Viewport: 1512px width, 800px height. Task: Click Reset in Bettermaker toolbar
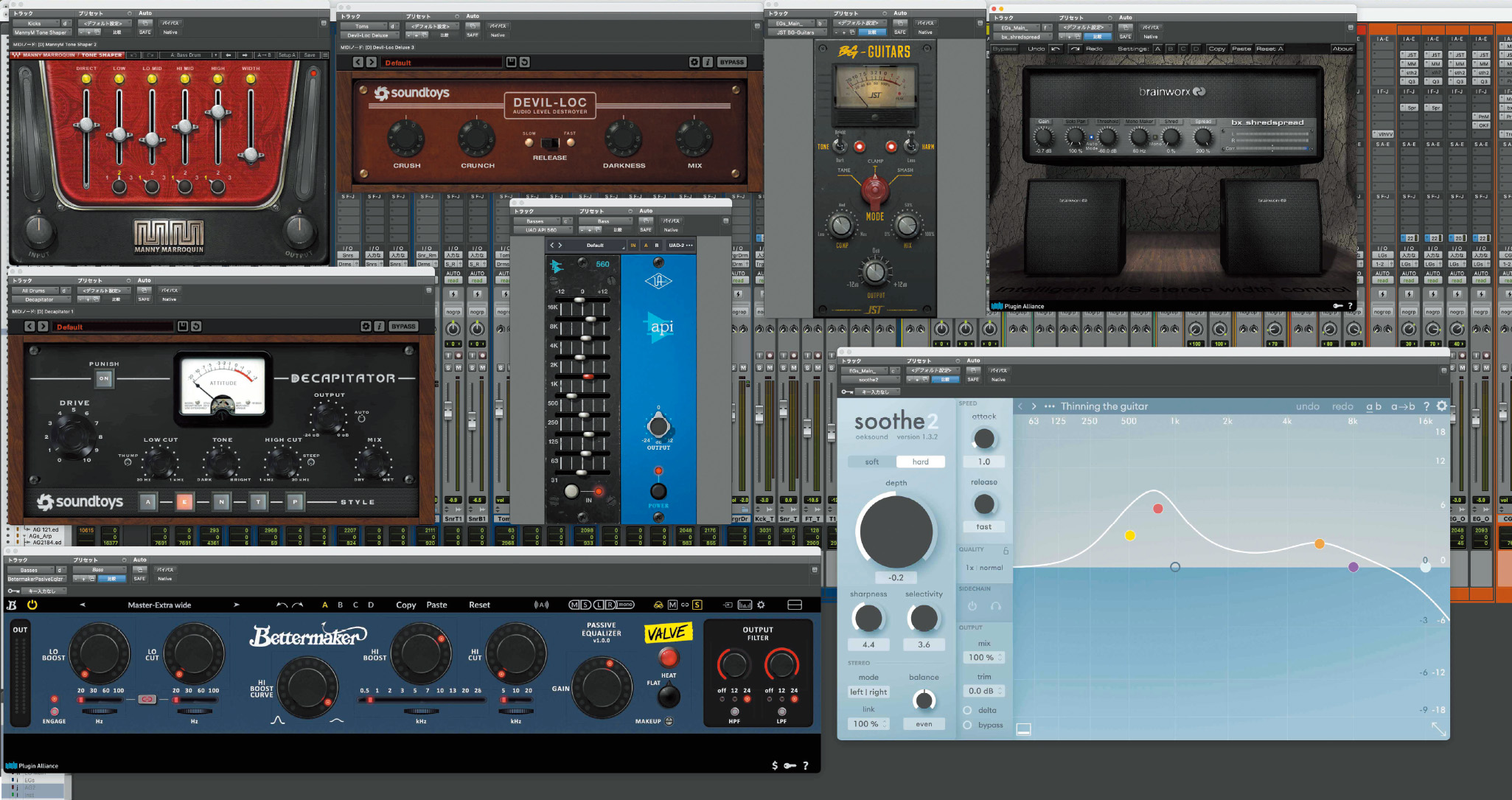(x=479, y=605)
